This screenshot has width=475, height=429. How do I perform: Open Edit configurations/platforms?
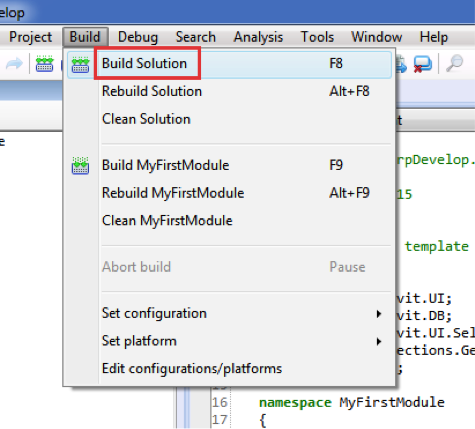[229, 369]
